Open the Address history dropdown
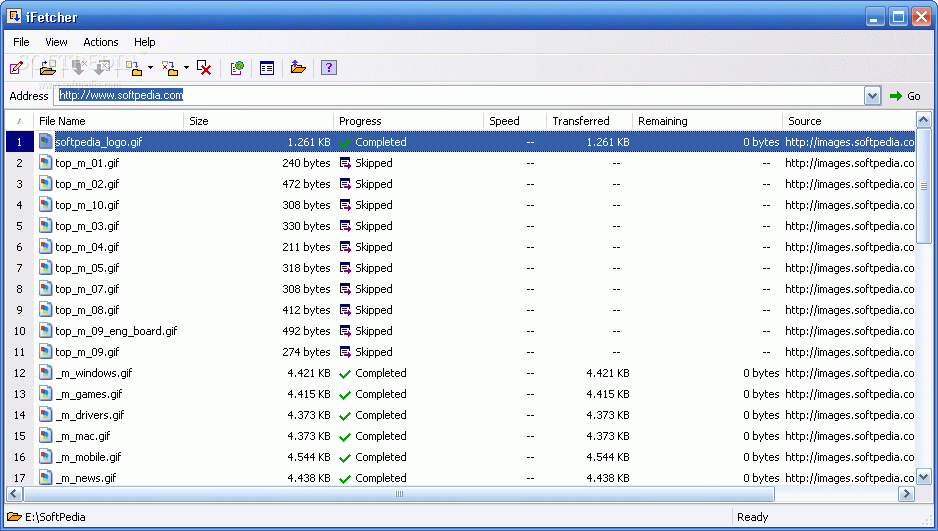 [x=872, y=96]
